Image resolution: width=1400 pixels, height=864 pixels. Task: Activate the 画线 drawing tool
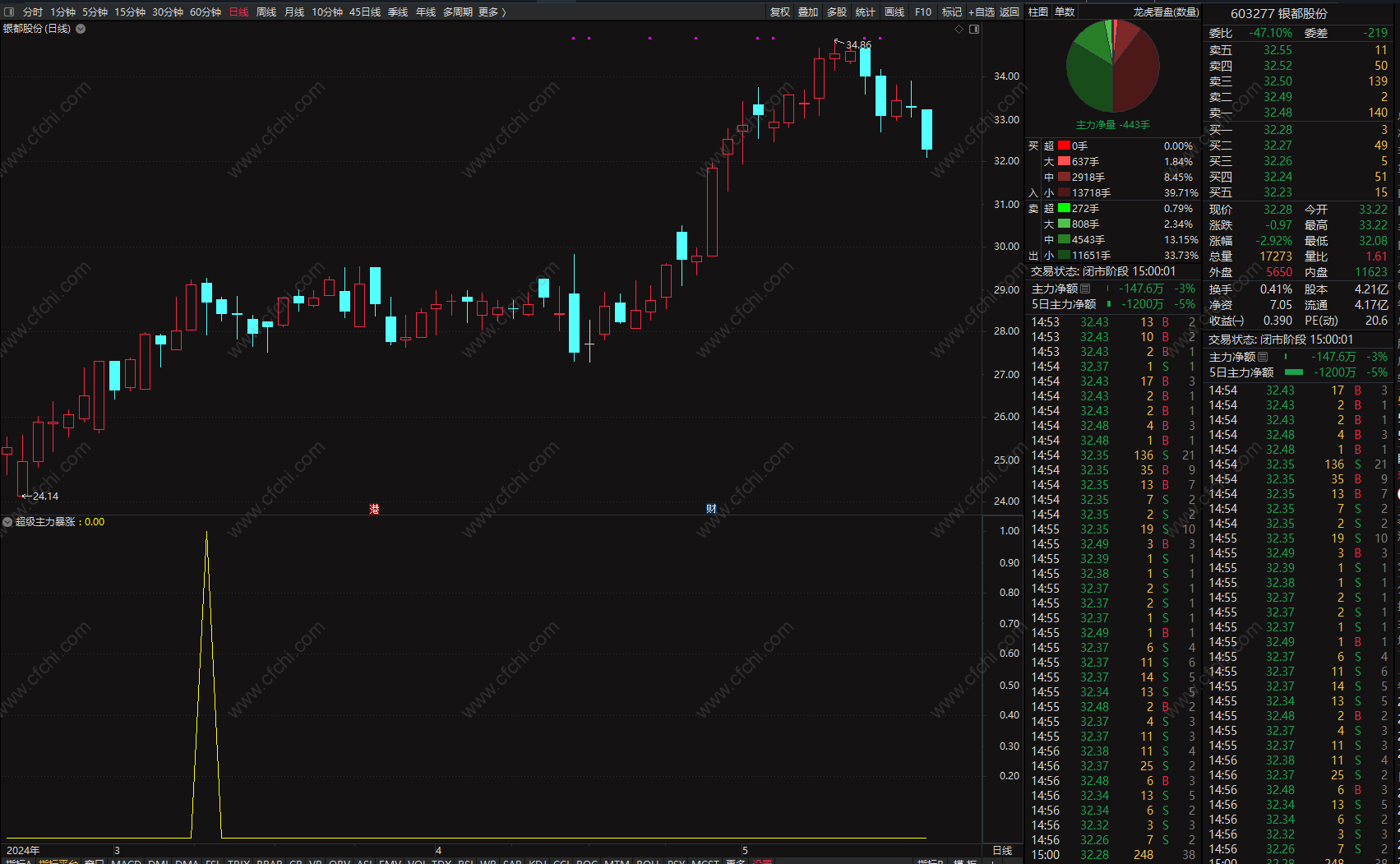click(894, 12)
